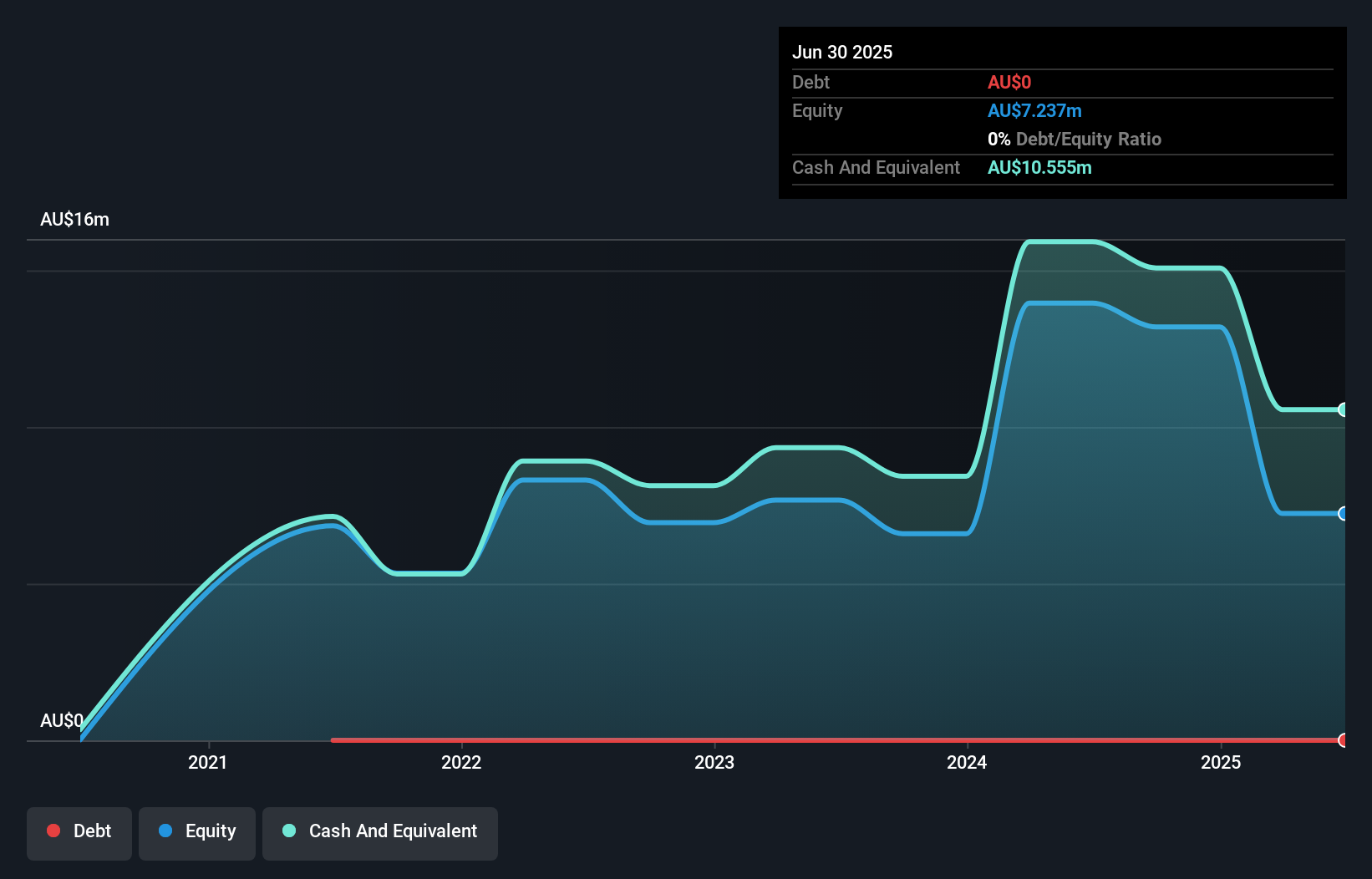Image resolution: width=1372 pixels, height=879 pixels.
Task: Click the red Debt legend dot
Action: tap(53, 831)
